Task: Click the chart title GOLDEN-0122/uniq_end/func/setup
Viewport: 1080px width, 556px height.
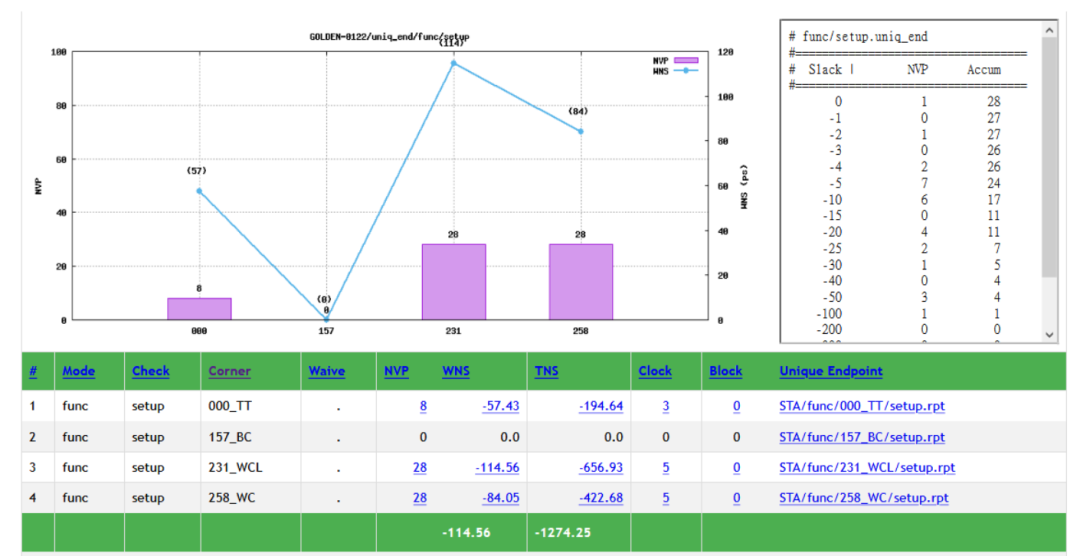Action: pyautogui.click(x=389, y=37)
